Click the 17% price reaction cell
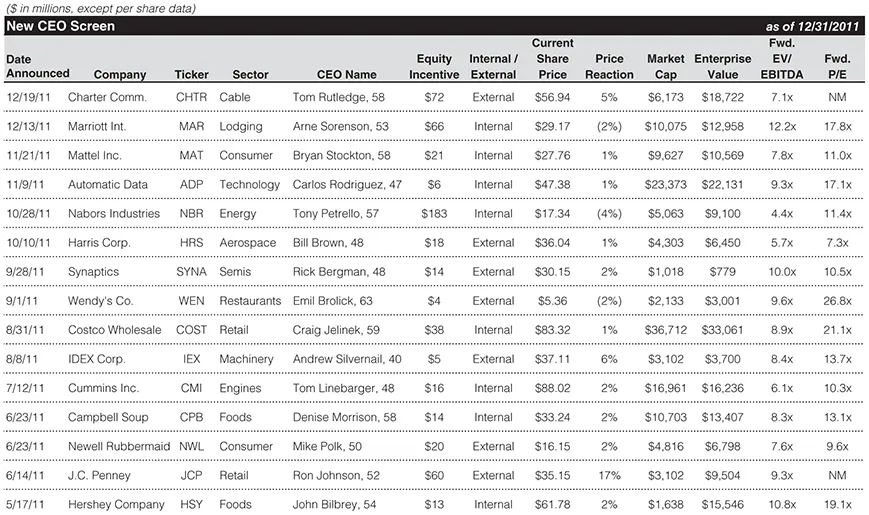This screenshot has width=869, height=515. pyautogui.click(x=609, y=476)
